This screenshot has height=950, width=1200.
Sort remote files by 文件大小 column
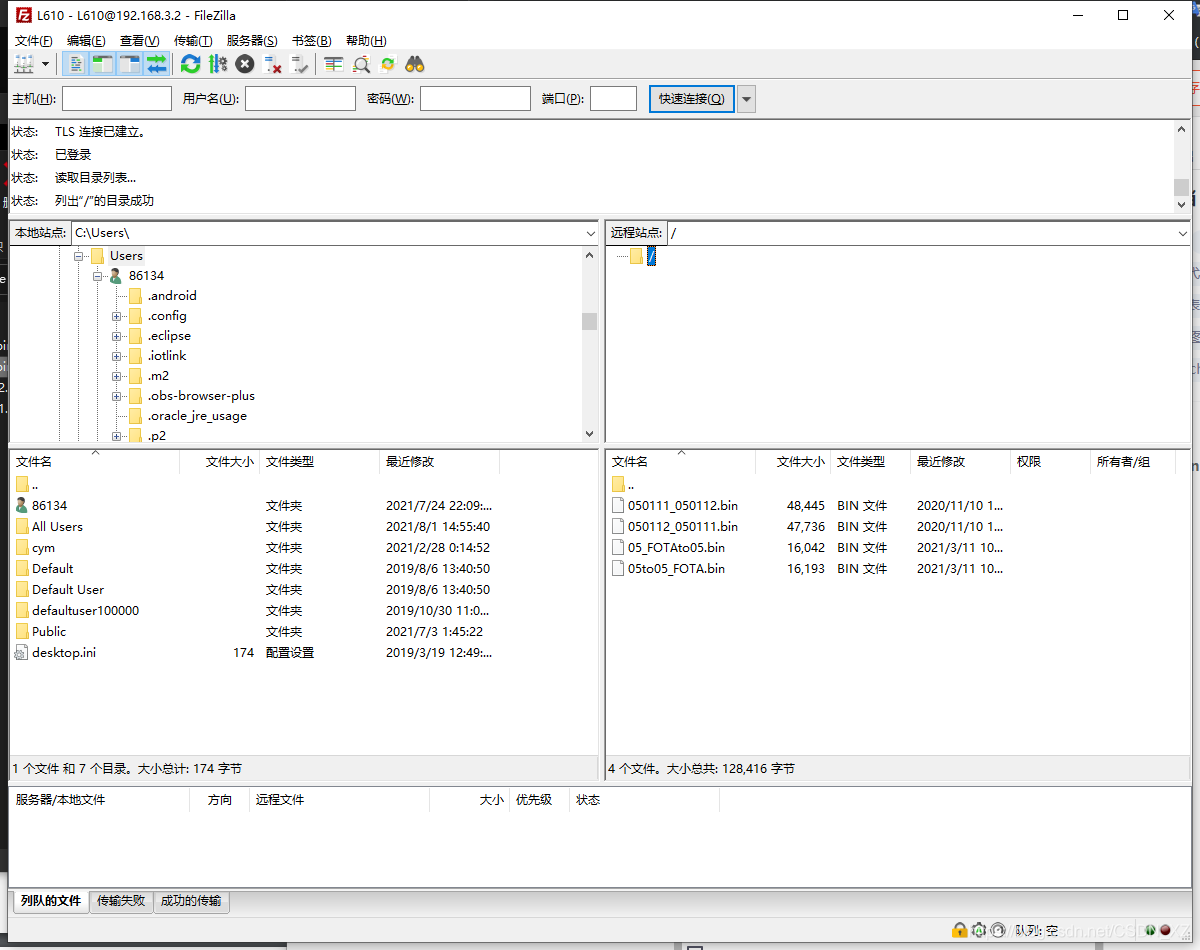(793, 461)
